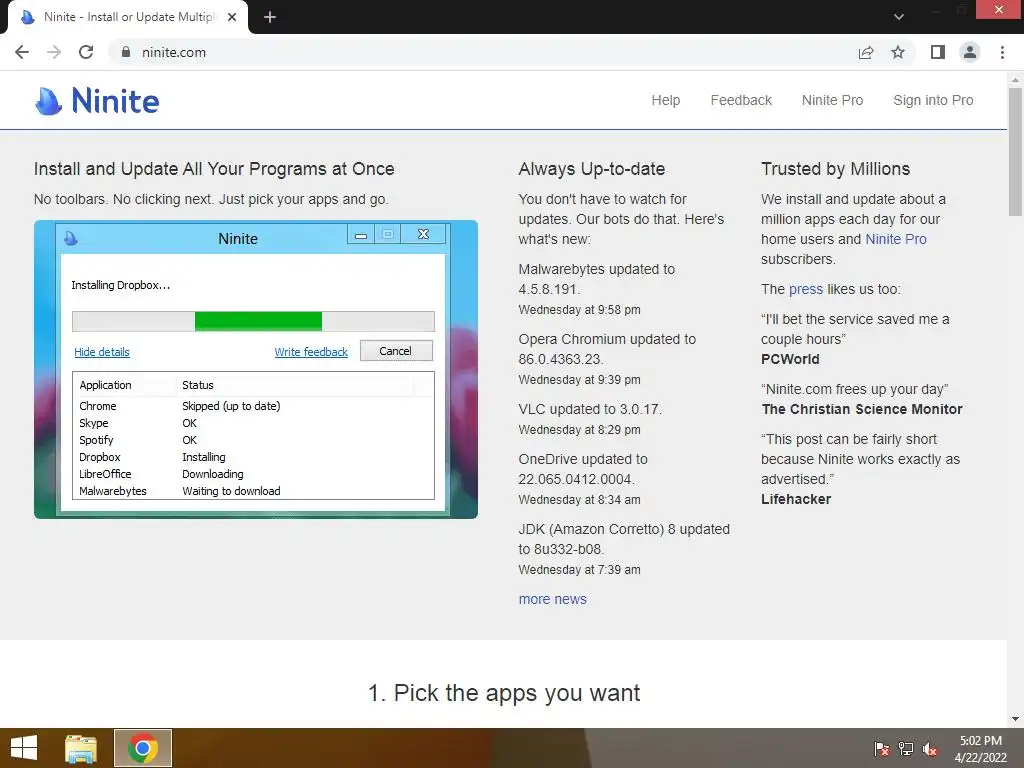Click 'Install and Update All Your Programs at Once' heading
1024x768 pixels.
click(x=214, y=169)
